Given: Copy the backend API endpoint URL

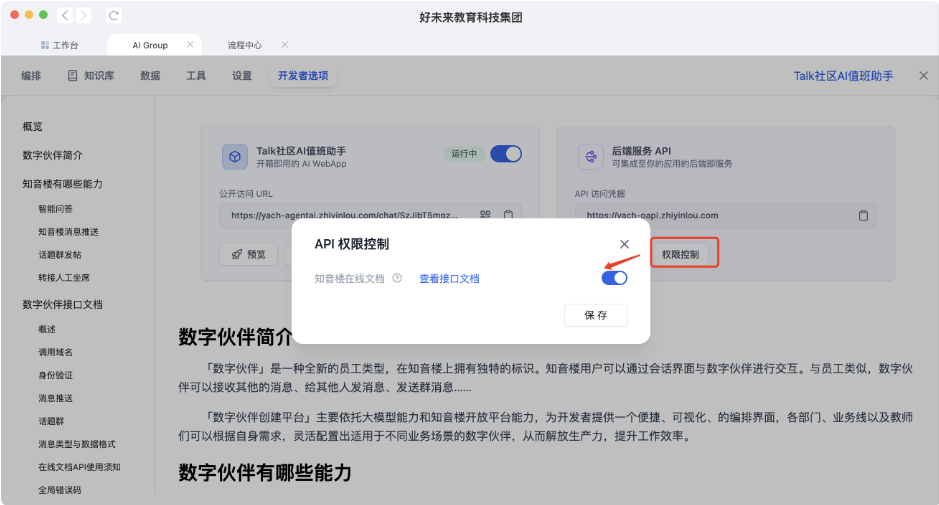Looking at the screenshot, I should [x=863, y=215].
